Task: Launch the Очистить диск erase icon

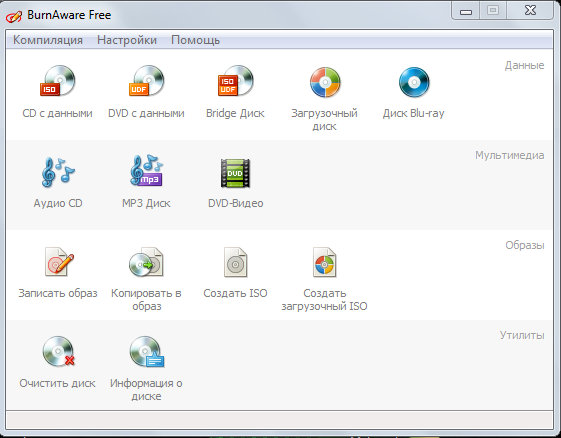Action: coord(59,351)
